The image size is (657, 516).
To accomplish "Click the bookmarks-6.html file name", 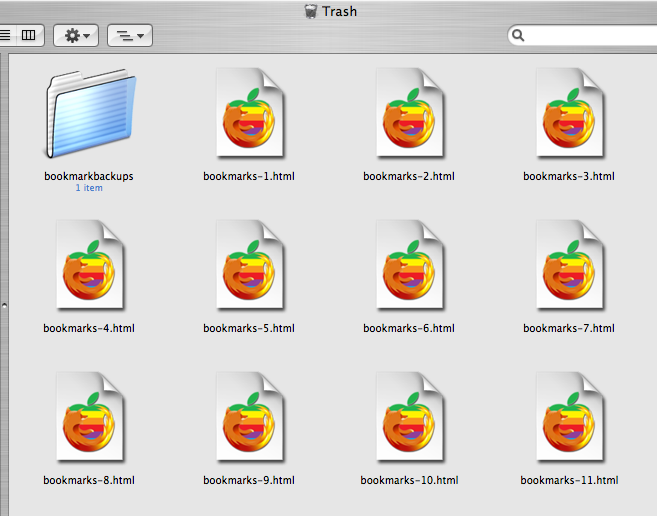I will [409, 328].
